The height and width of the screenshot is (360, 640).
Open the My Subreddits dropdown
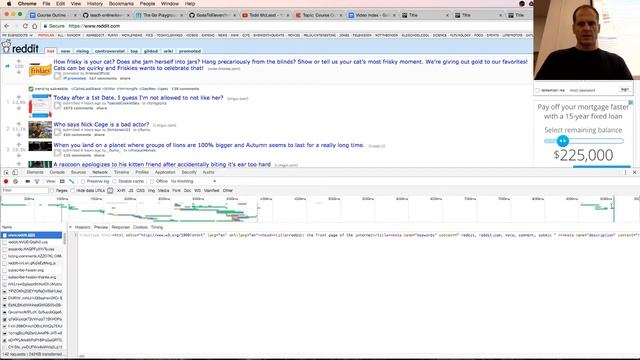(x=18, y=36)
